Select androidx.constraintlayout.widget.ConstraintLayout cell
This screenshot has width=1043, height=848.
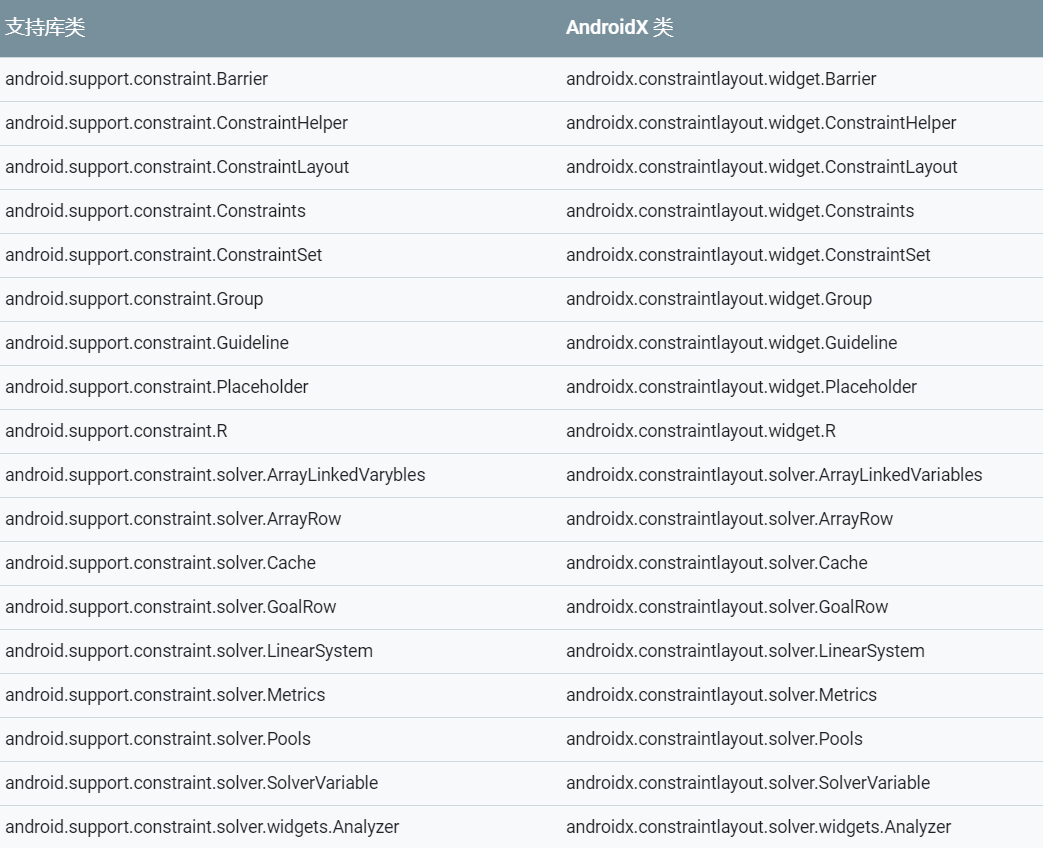tap(762, 167)
